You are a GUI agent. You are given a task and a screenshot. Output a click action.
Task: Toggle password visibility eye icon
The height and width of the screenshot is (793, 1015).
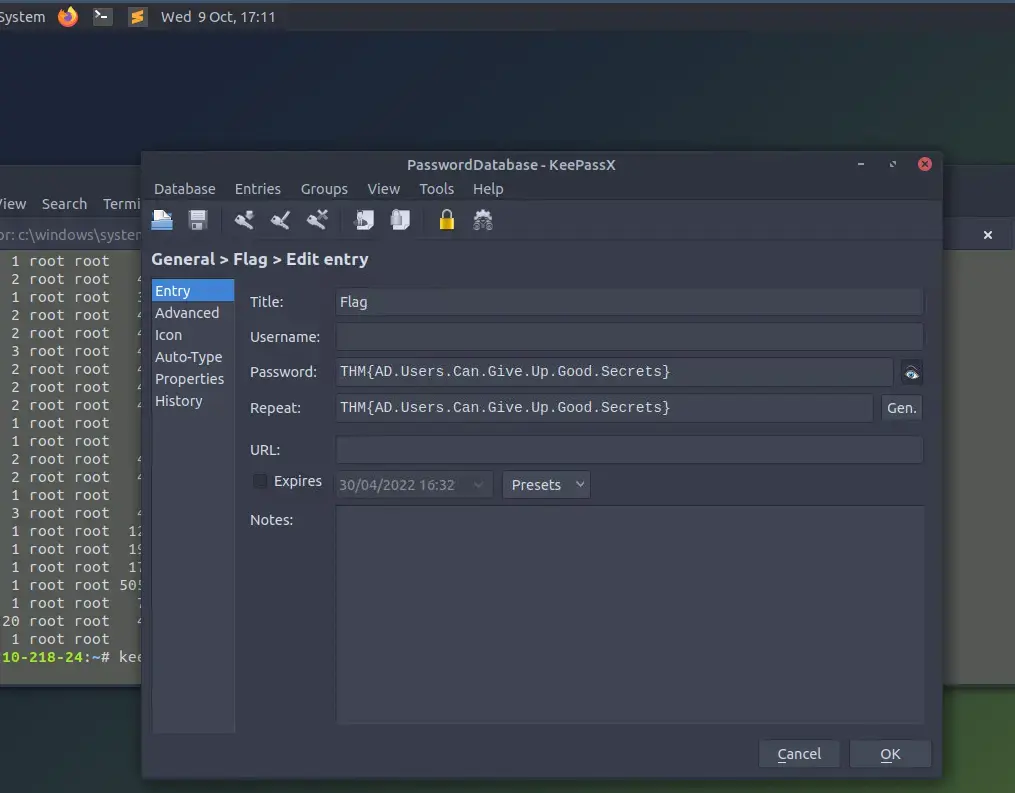(x=911, y=373)
